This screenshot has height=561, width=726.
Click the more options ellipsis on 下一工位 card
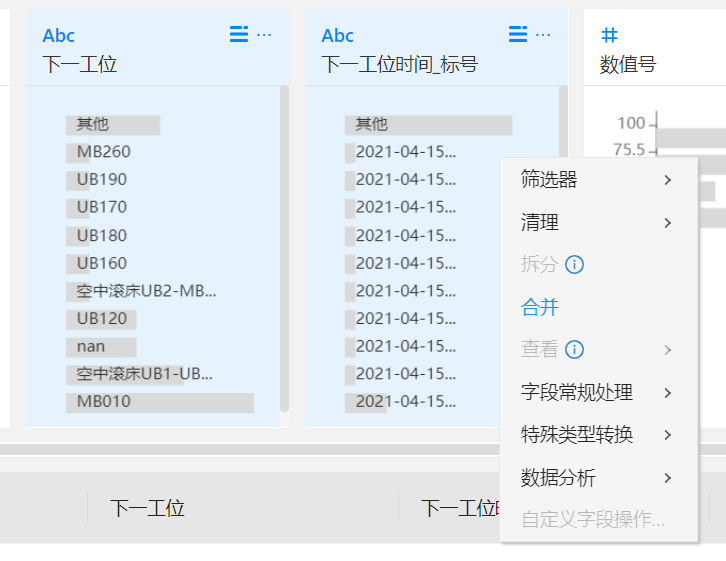[264, 35]
